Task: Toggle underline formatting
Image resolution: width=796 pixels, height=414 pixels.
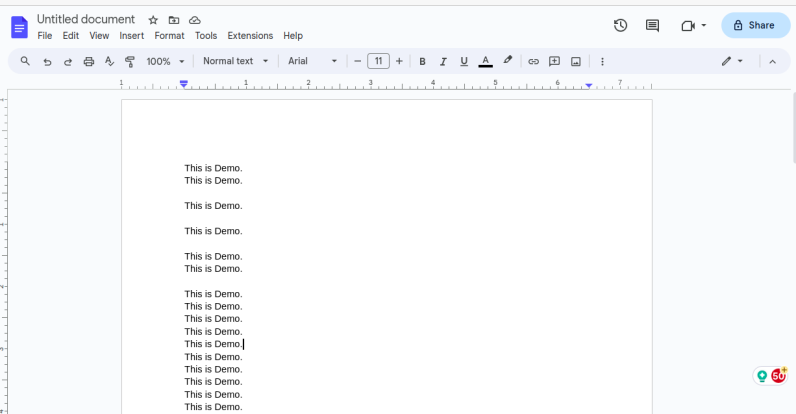Action: 463,61
